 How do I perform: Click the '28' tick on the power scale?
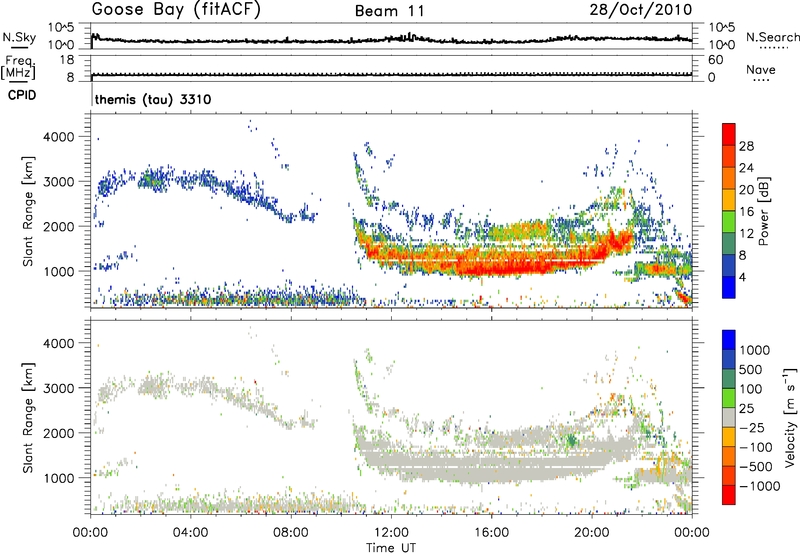(x=746, y=146)
